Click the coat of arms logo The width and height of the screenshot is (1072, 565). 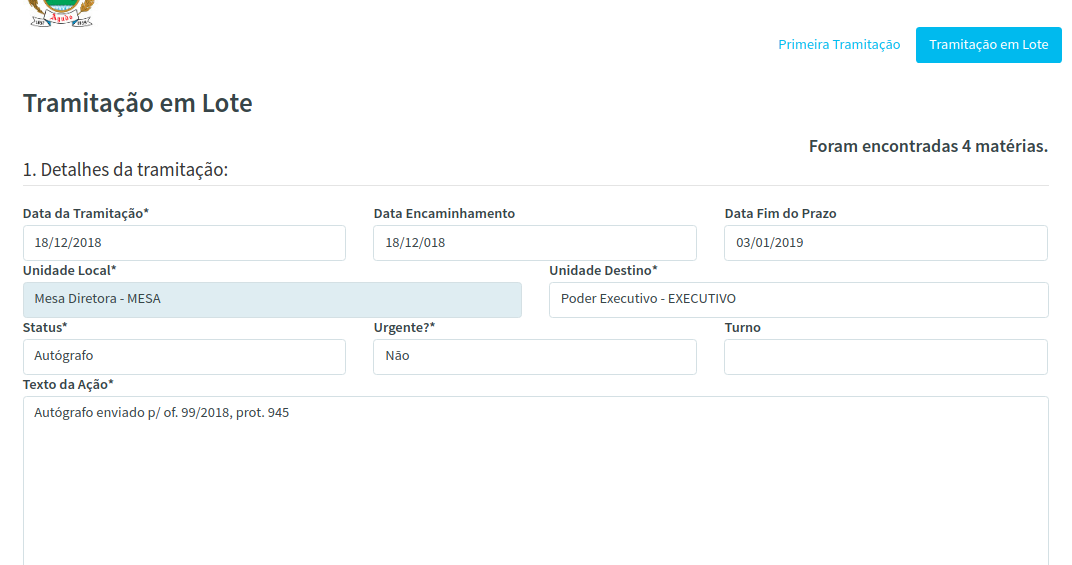tap(61, 13)
